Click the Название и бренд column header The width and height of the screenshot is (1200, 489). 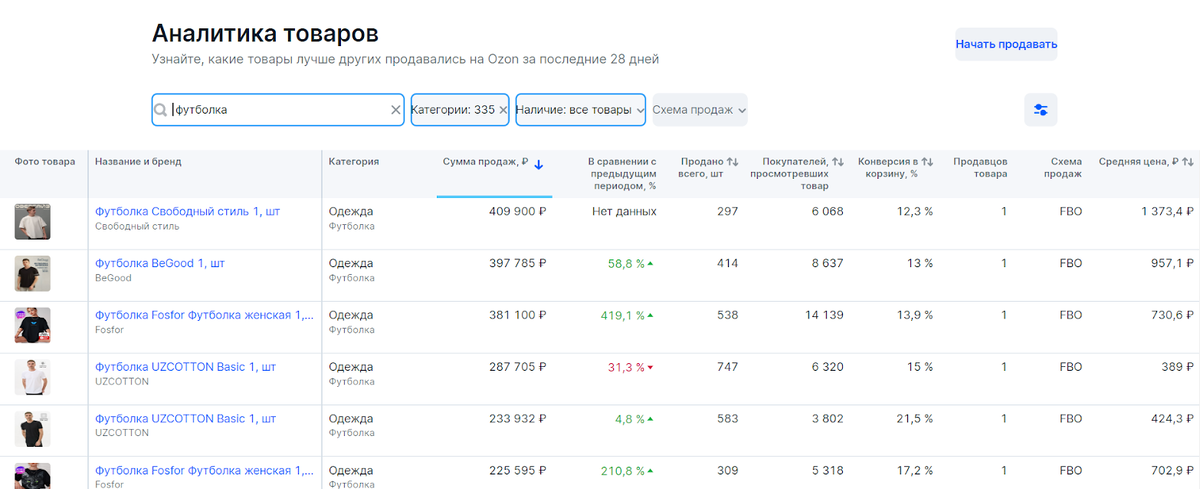coord(138,161)
